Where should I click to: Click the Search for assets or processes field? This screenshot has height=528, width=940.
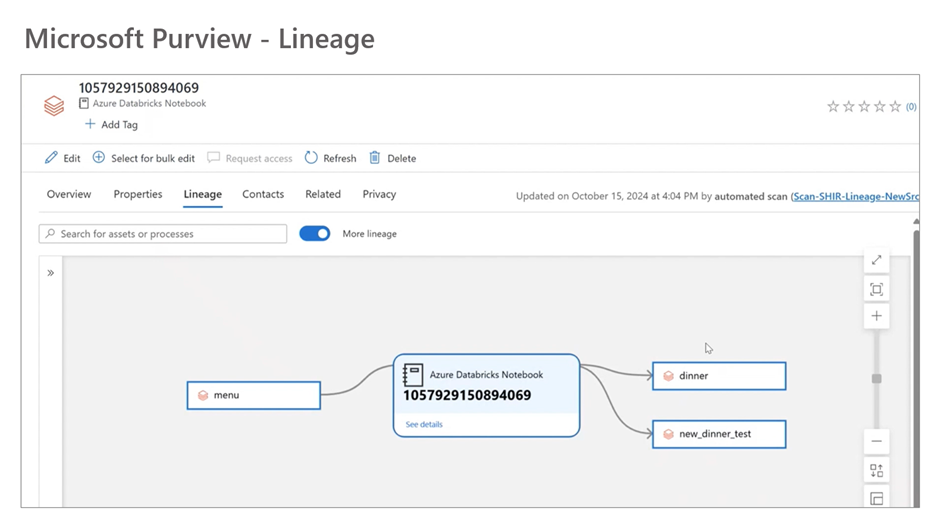163,234
